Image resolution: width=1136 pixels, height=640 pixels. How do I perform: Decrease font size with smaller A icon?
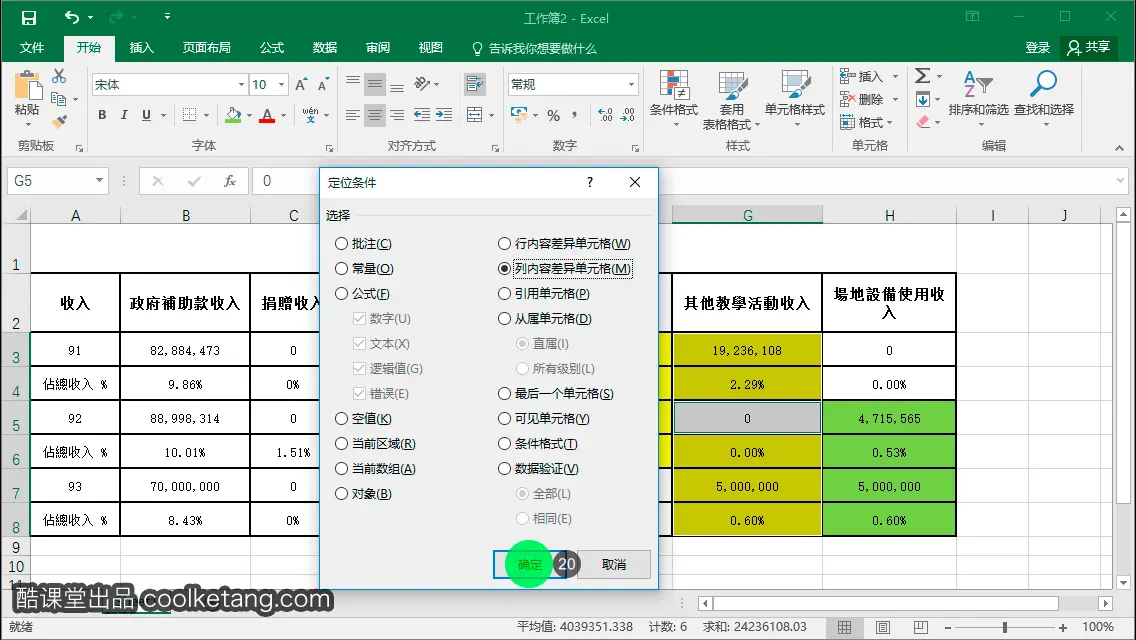[323, 85]
